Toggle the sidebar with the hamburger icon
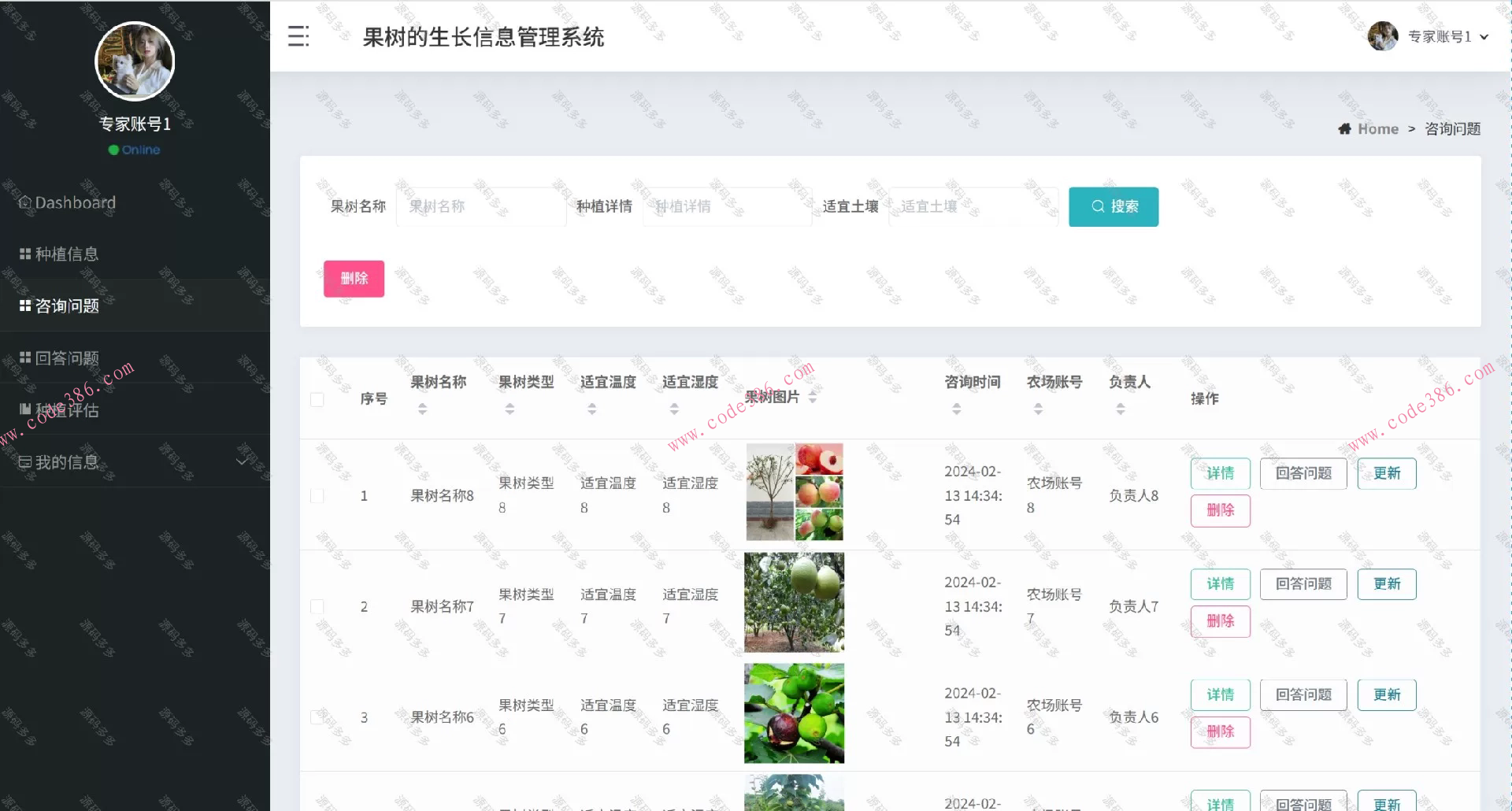 coord(298,35)
